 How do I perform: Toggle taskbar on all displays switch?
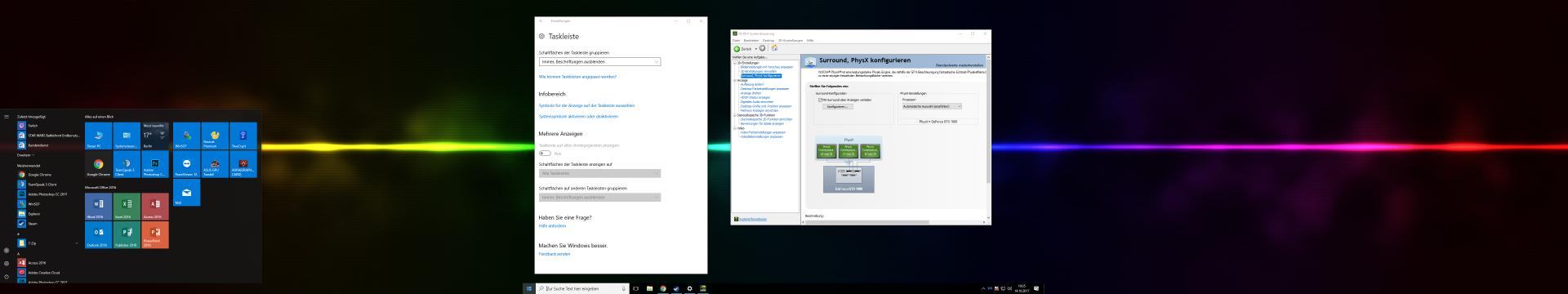tap(545, 153)
